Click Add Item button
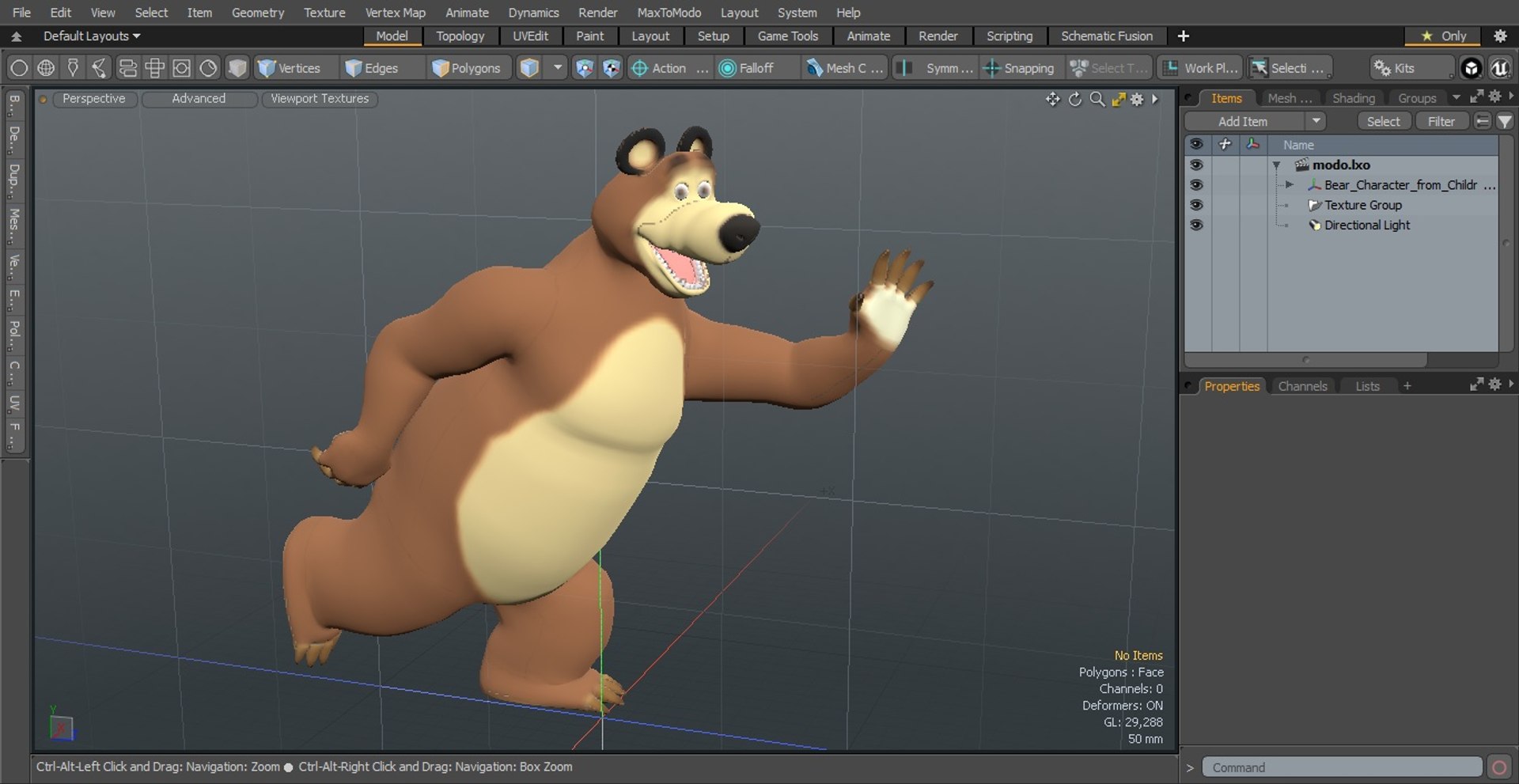This screenshot has height=784, width=1519. click(x=1243, y=121)
